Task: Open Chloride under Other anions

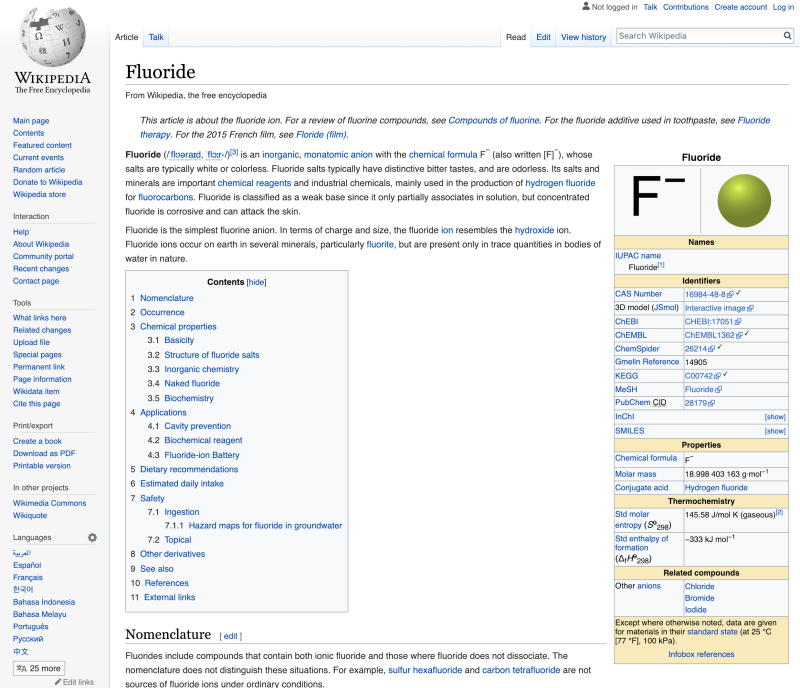Action: pyautogui.click(x=699, y=587)
